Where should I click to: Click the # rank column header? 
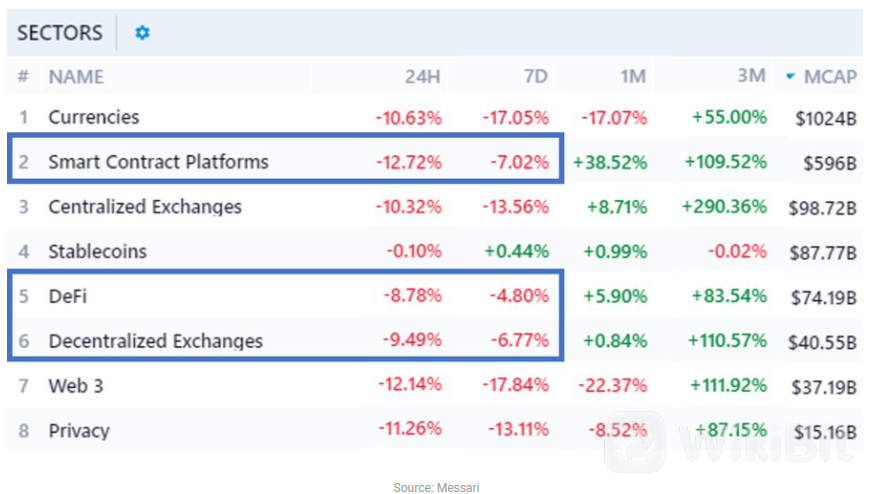(23, 76)
